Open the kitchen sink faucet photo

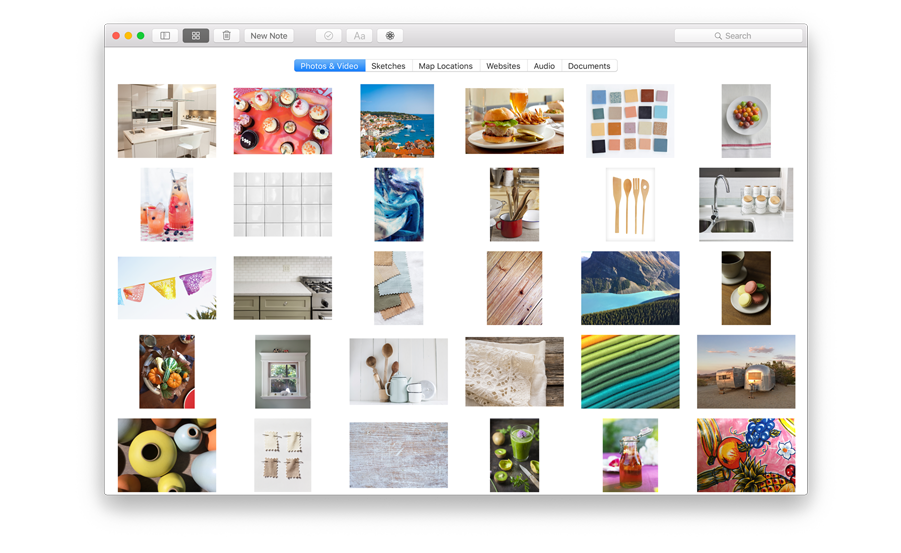746,205
